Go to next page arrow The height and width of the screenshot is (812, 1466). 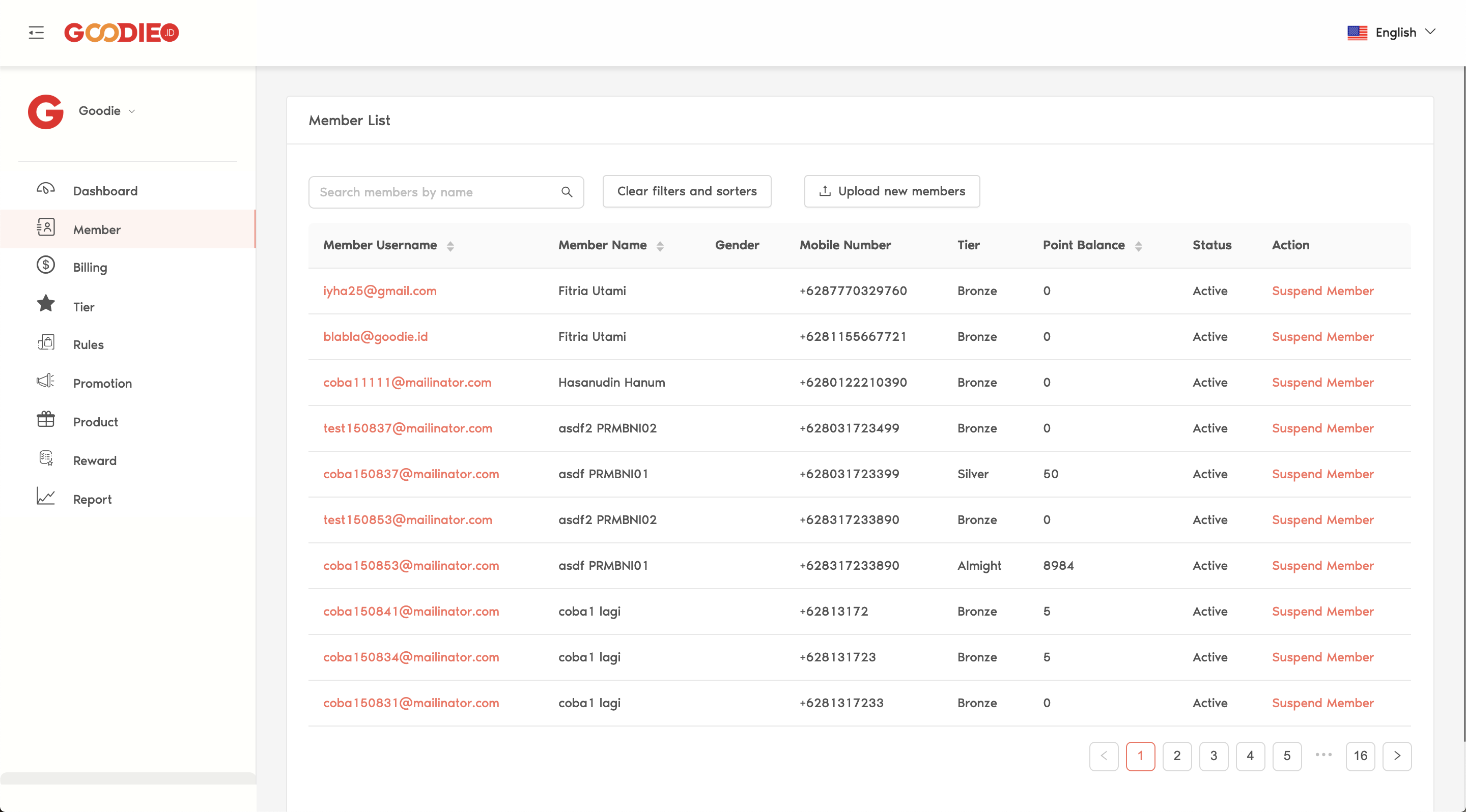[x=1397, y=756]
